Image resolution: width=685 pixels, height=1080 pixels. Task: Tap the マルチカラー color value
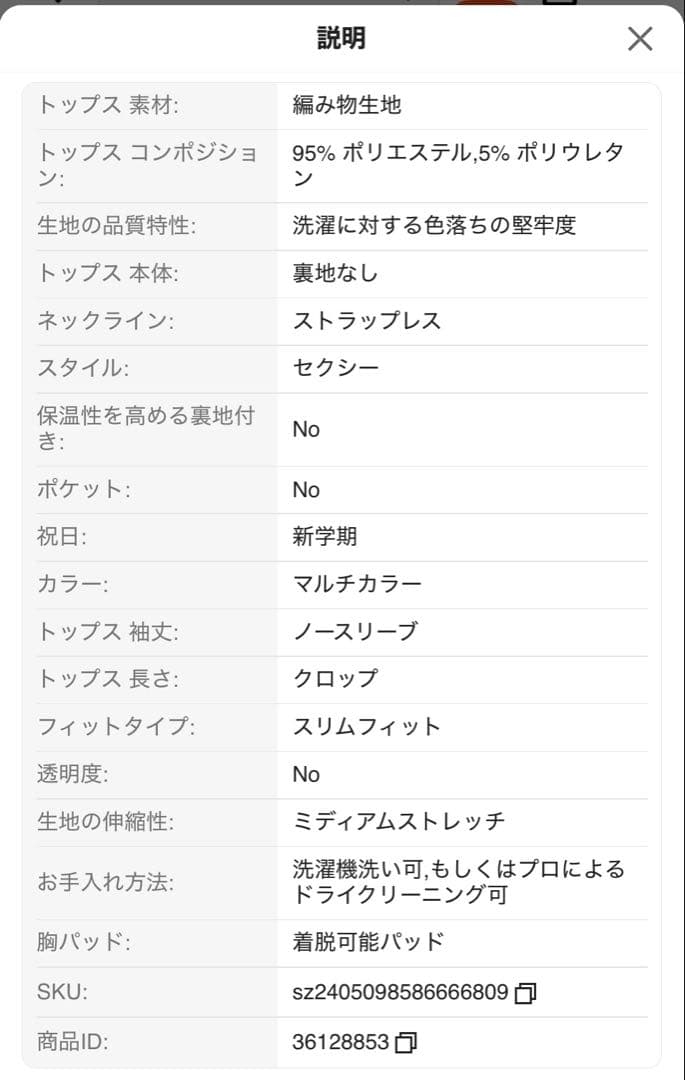[x=357, y=584]
